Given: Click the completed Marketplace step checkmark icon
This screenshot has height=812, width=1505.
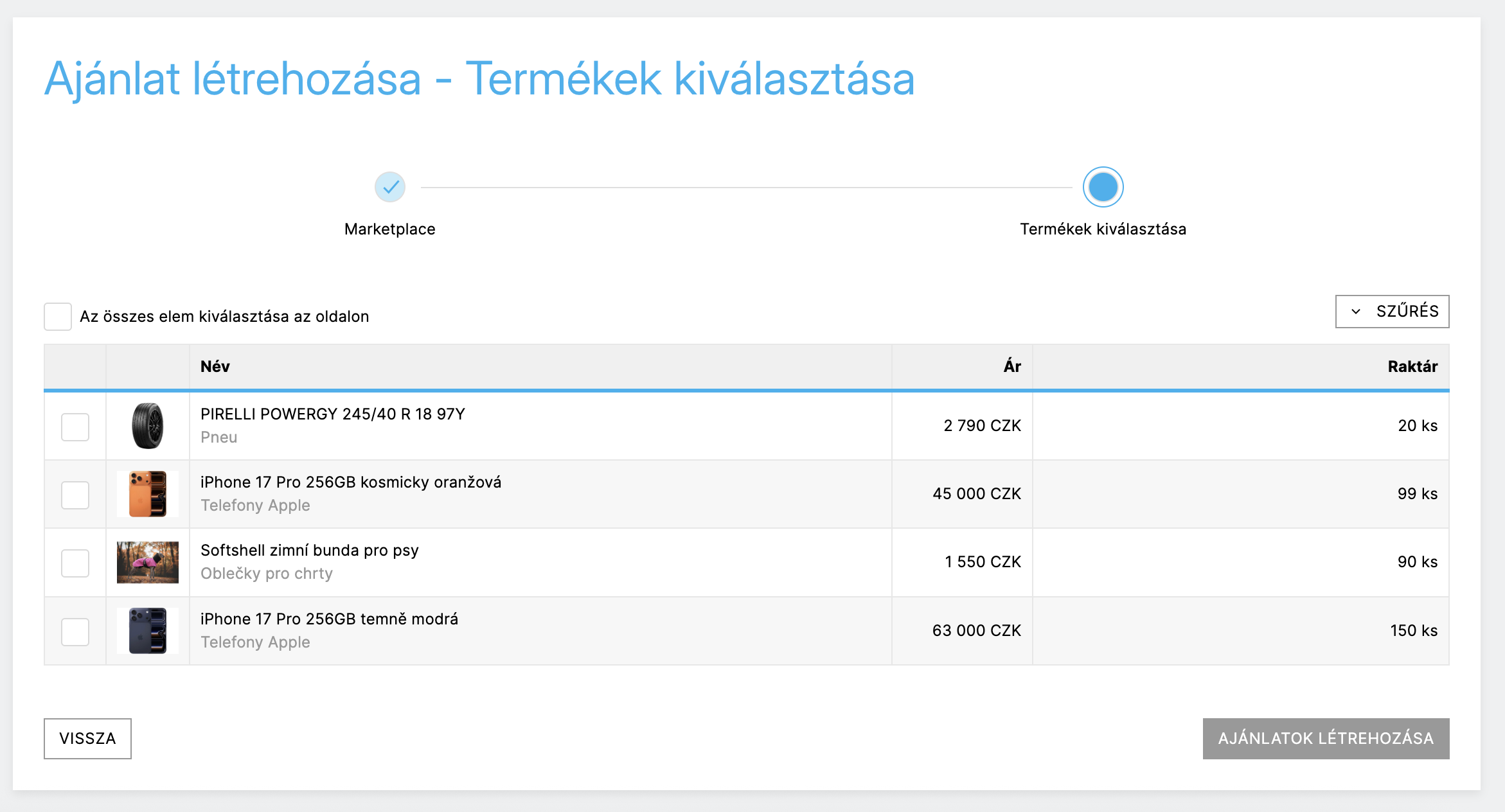Looking at the screenshot, I should coord(390,187).
